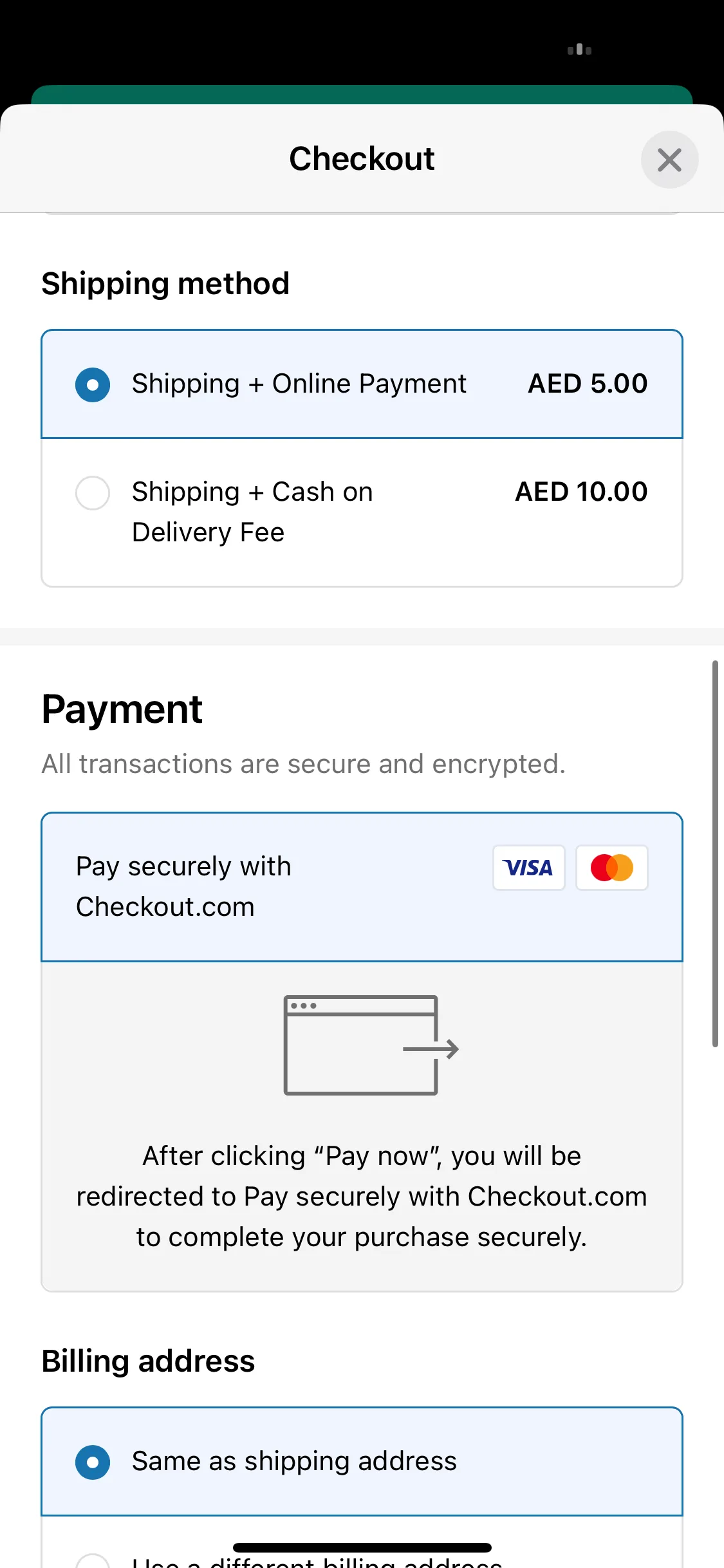
Task: Tap the green card behind checkout sheet
Action: pos(362,95)
